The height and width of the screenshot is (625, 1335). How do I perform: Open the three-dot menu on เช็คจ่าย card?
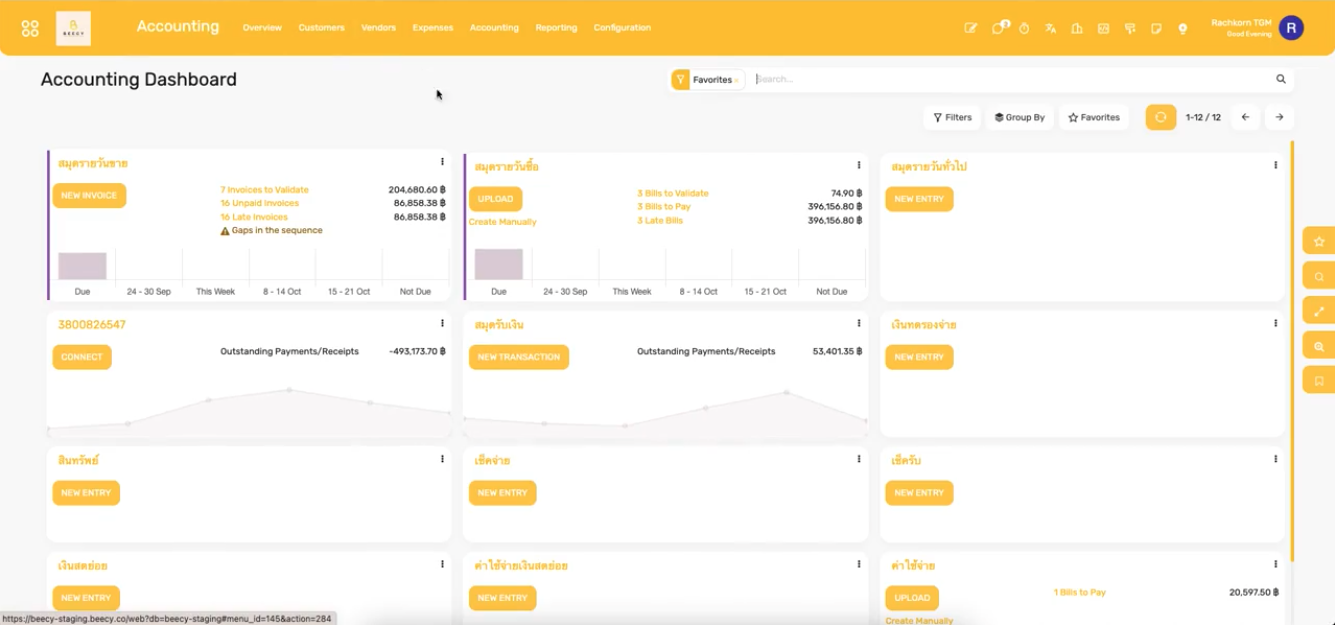pos(857,459)
